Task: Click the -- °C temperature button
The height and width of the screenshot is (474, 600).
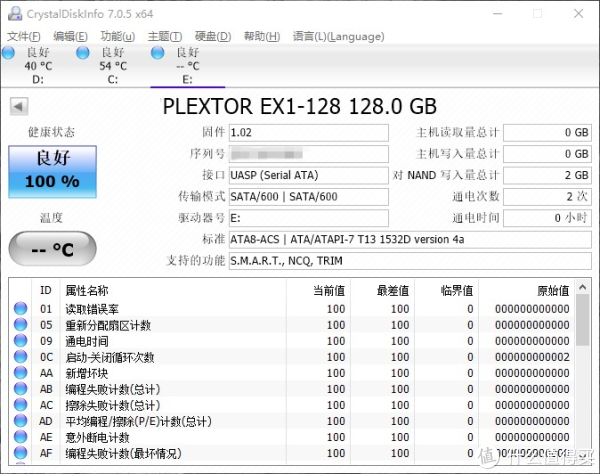Action: tap(52, 249)
